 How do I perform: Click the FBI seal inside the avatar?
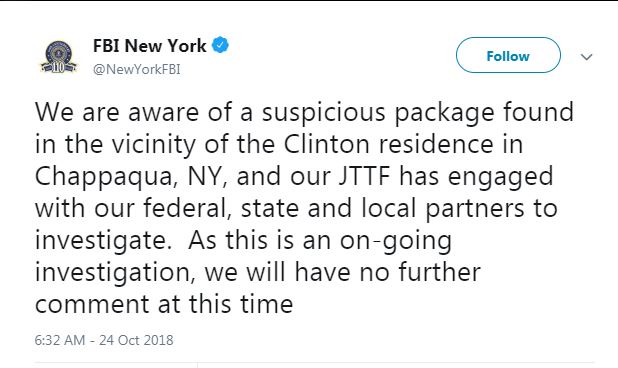point(59,53)
